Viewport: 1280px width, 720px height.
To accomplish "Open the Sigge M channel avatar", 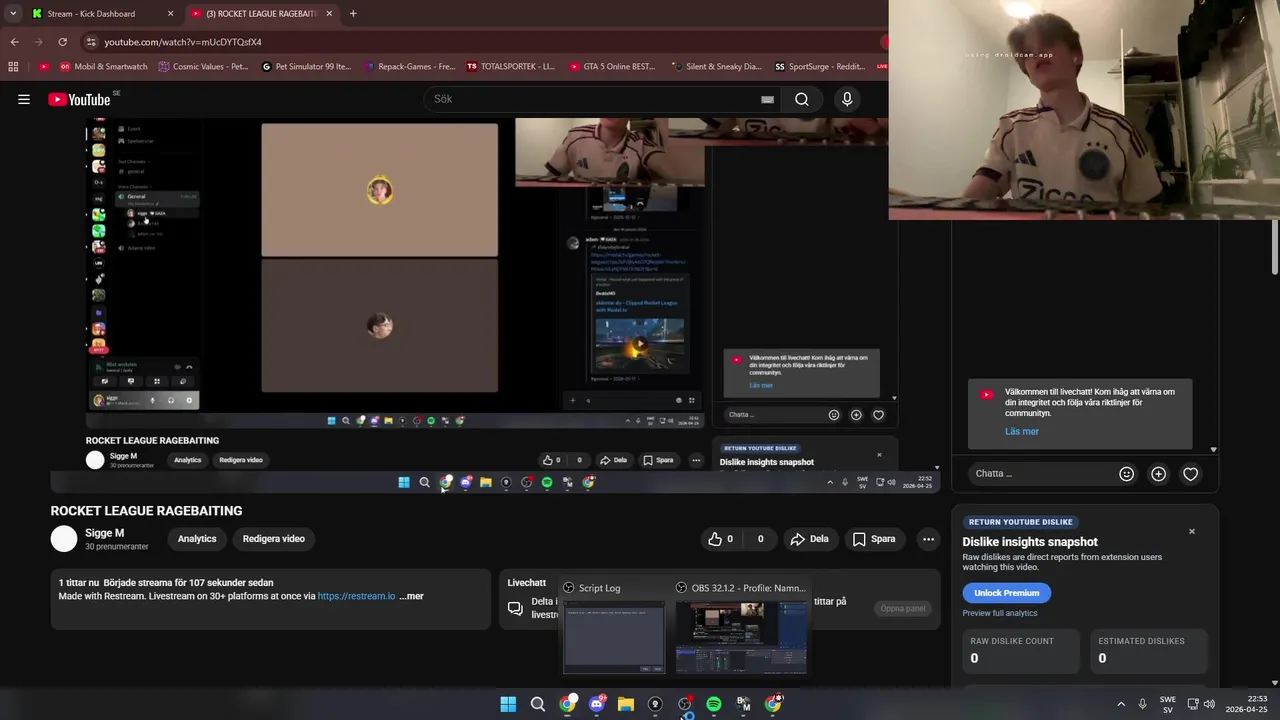I will click(x=64, y=539).
